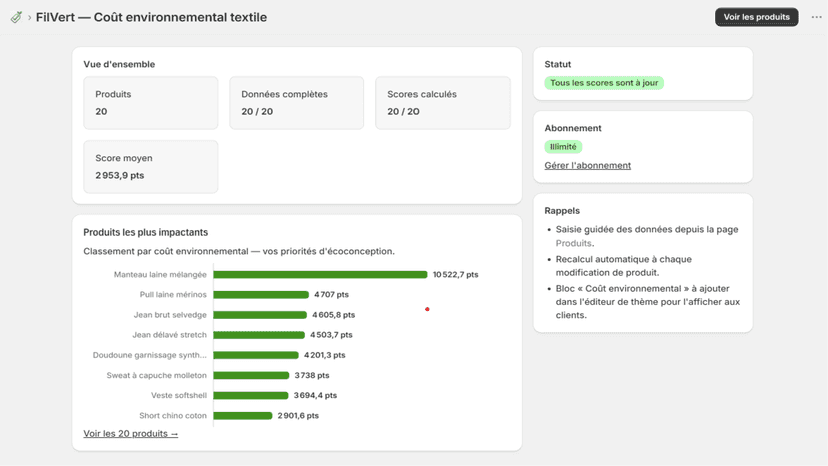
Task: Click the 3 694,4 pts value
Action: 315,395
